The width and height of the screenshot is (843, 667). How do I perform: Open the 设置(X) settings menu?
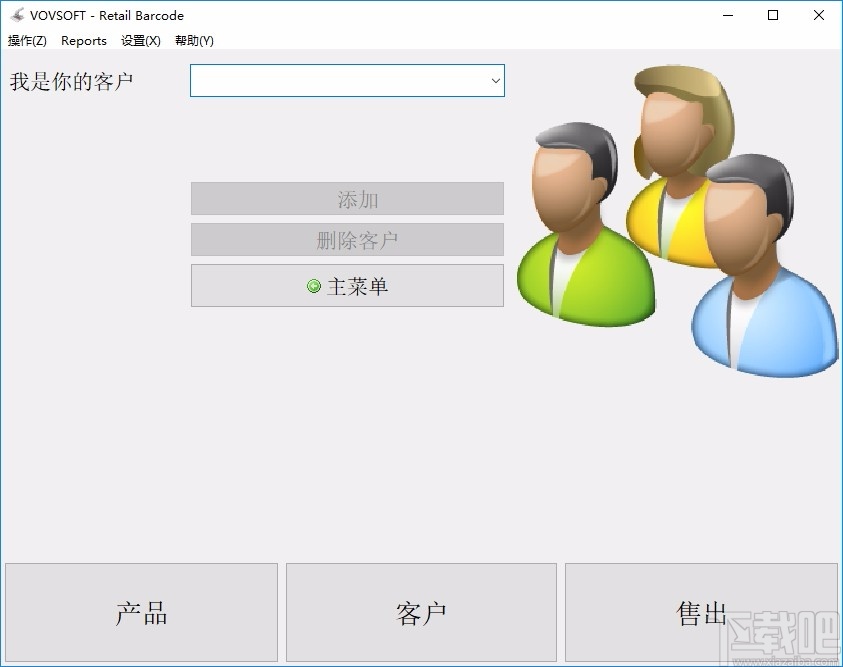(140, 41)
